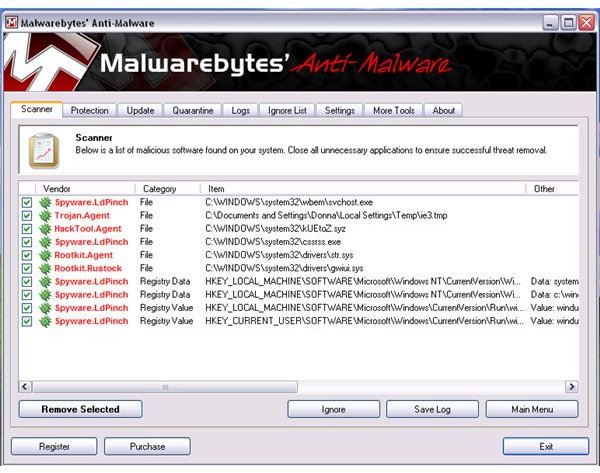Sort list by Vendor column header
Viewport: 600px width, 473px height.
tap(85, 189)
